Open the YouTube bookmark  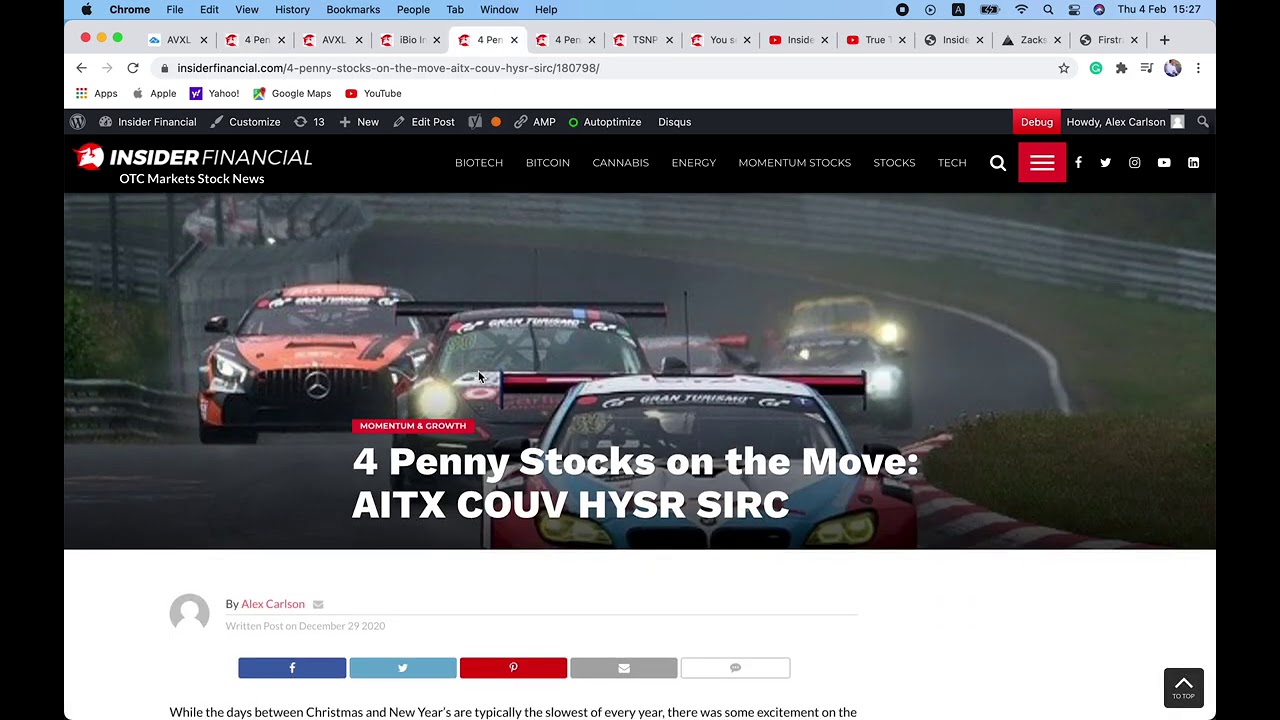point(373,94)
